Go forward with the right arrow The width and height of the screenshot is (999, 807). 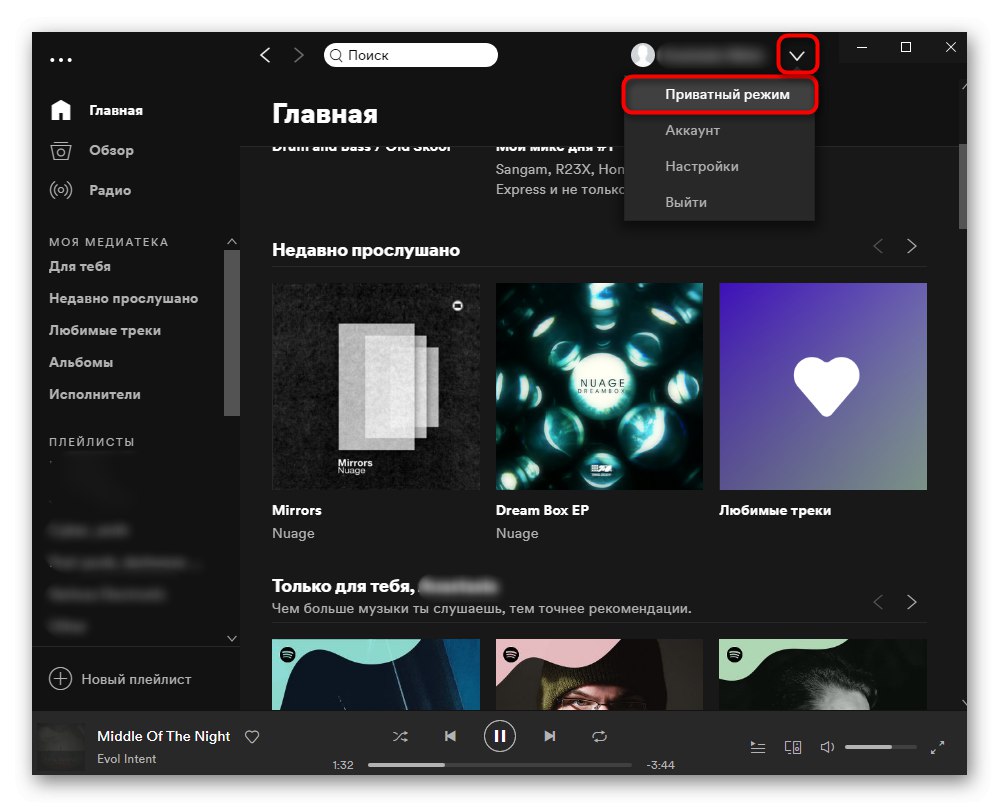pyautogui.click(x=299, y=55)
